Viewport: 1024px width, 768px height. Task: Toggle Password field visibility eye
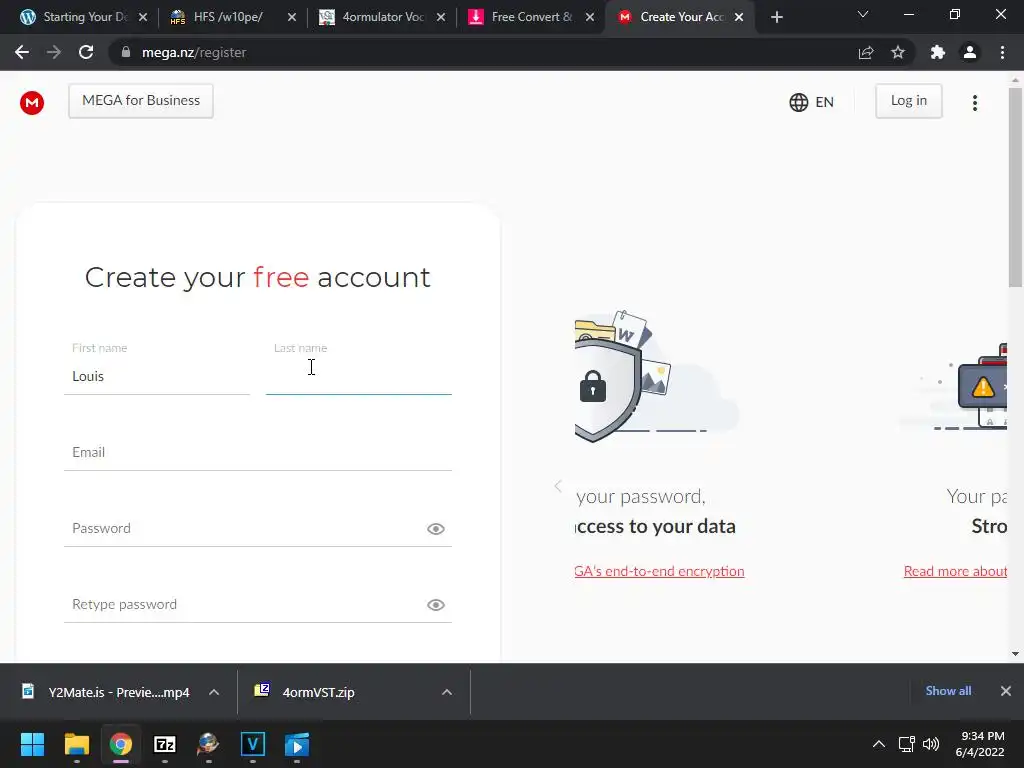click(436, 529)
